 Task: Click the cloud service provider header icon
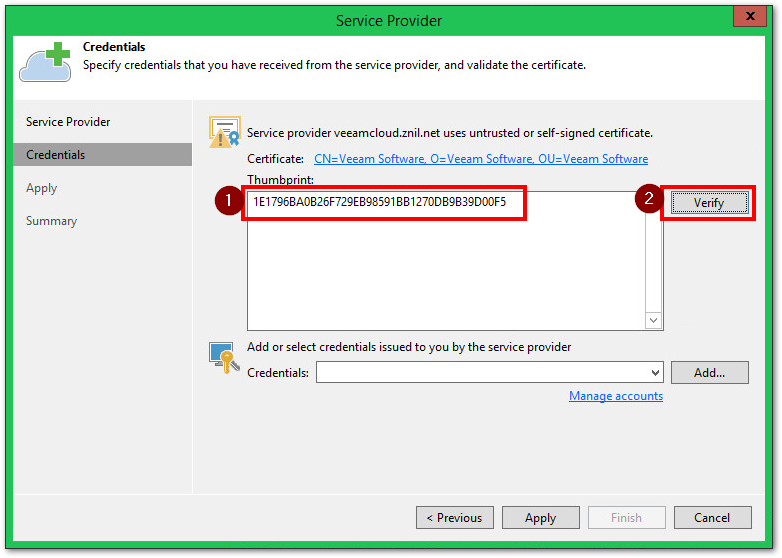click(x=43, y=62)
